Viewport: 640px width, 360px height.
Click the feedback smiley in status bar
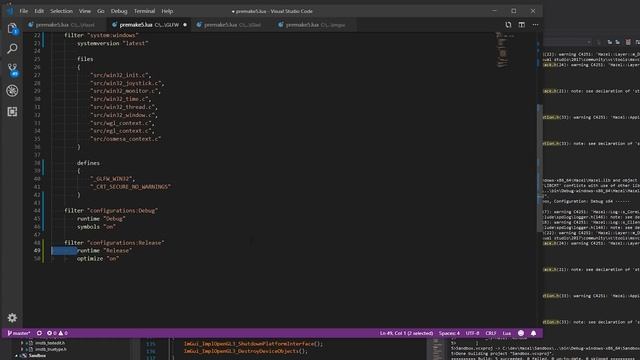(521, 333)
